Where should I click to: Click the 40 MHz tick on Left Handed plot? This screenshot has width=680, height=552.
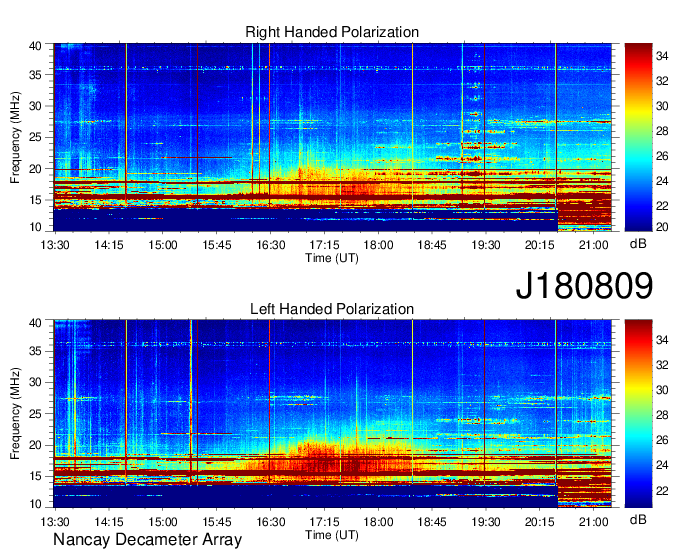pyautogui.click(x=35, y=323)
